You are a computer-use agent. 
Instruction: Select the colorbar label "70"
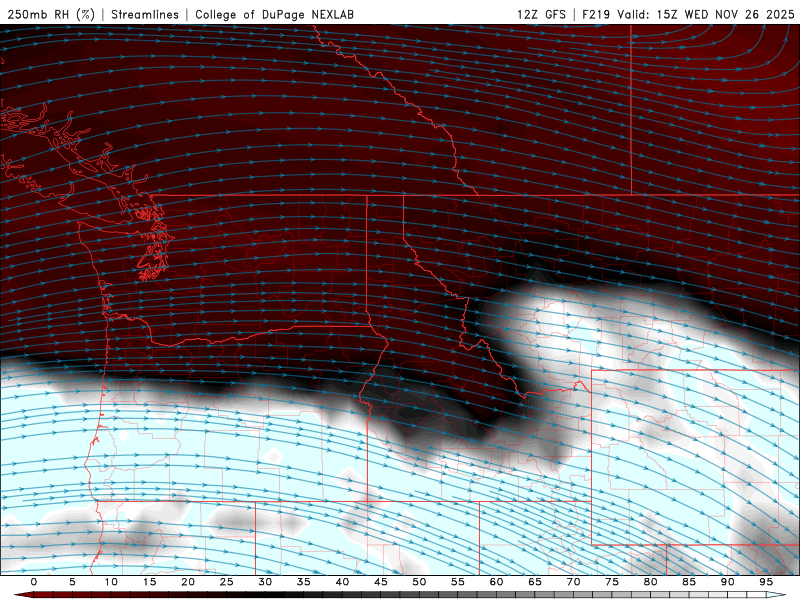point(573,582)
